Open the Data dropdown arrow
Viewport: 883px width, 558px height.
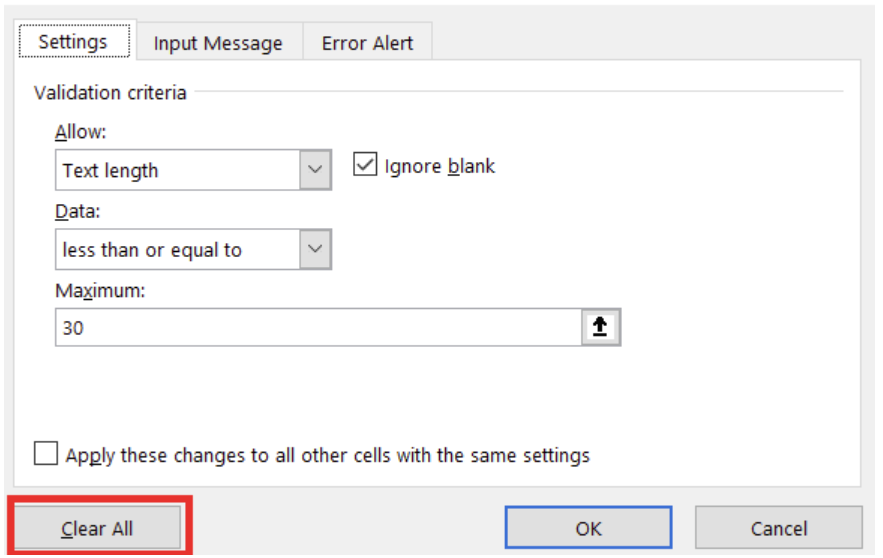point(316,249)
